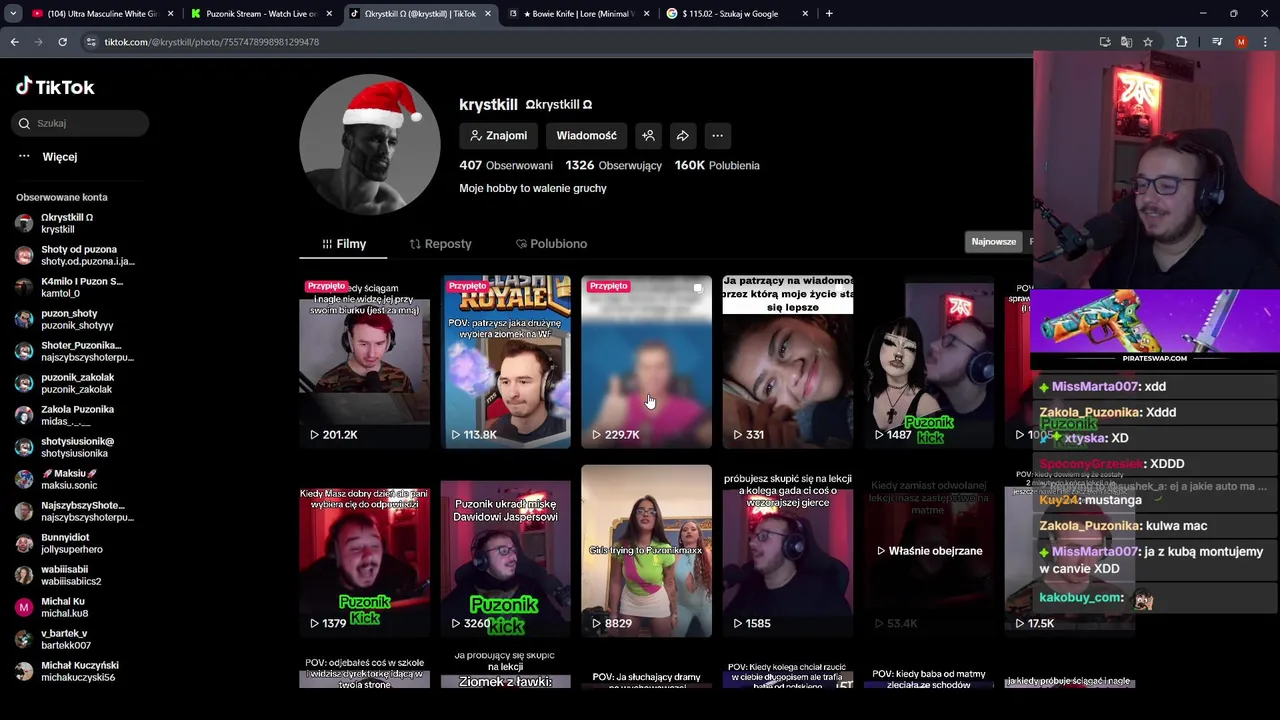Click the 1326 Obserwujący count
This screenshot has width=1280, height=720.
tap(613, 165)
